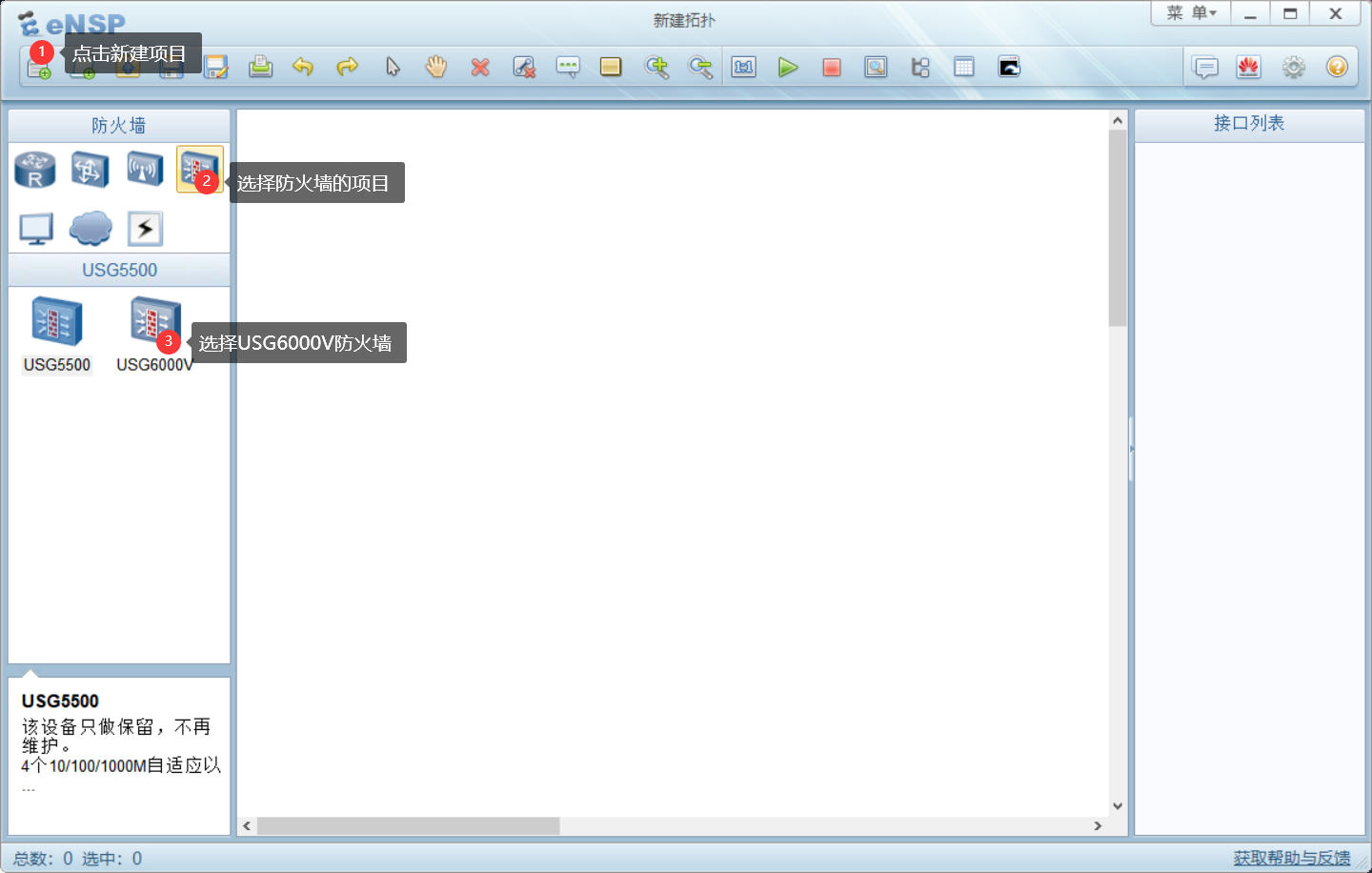Click the new topology toolbar icon

point(39,68)
